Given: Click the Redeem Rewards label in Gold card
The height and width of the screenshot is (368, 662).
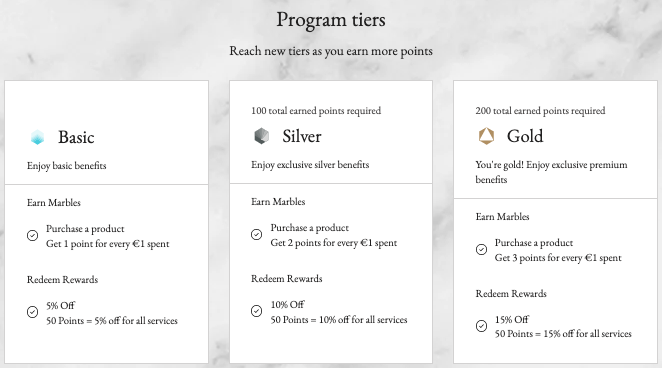Looking at the screenshot, I should click(511, 294).
